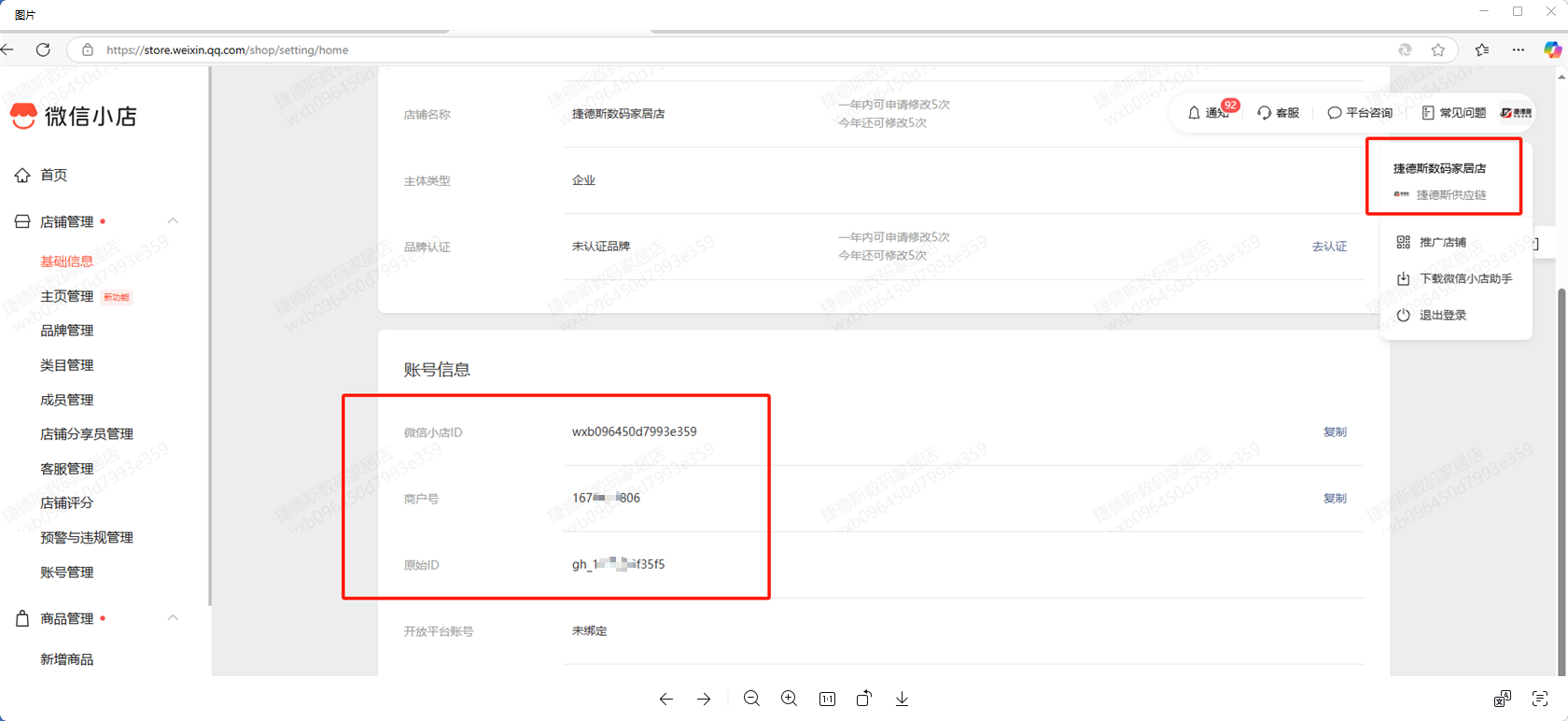Viewport: 1568px width, 721px height.
Task: Open Copilot icon in browser toolbar
Action: 1552,50
